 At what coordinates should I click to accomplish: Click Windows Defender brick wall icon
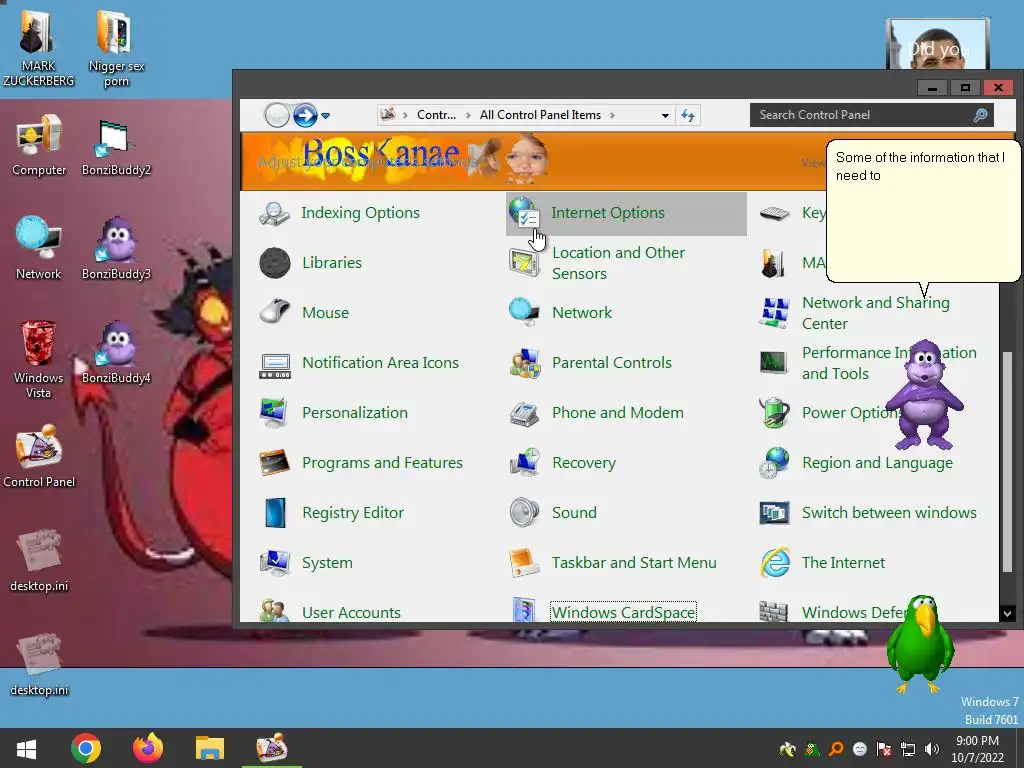[774, 612]
